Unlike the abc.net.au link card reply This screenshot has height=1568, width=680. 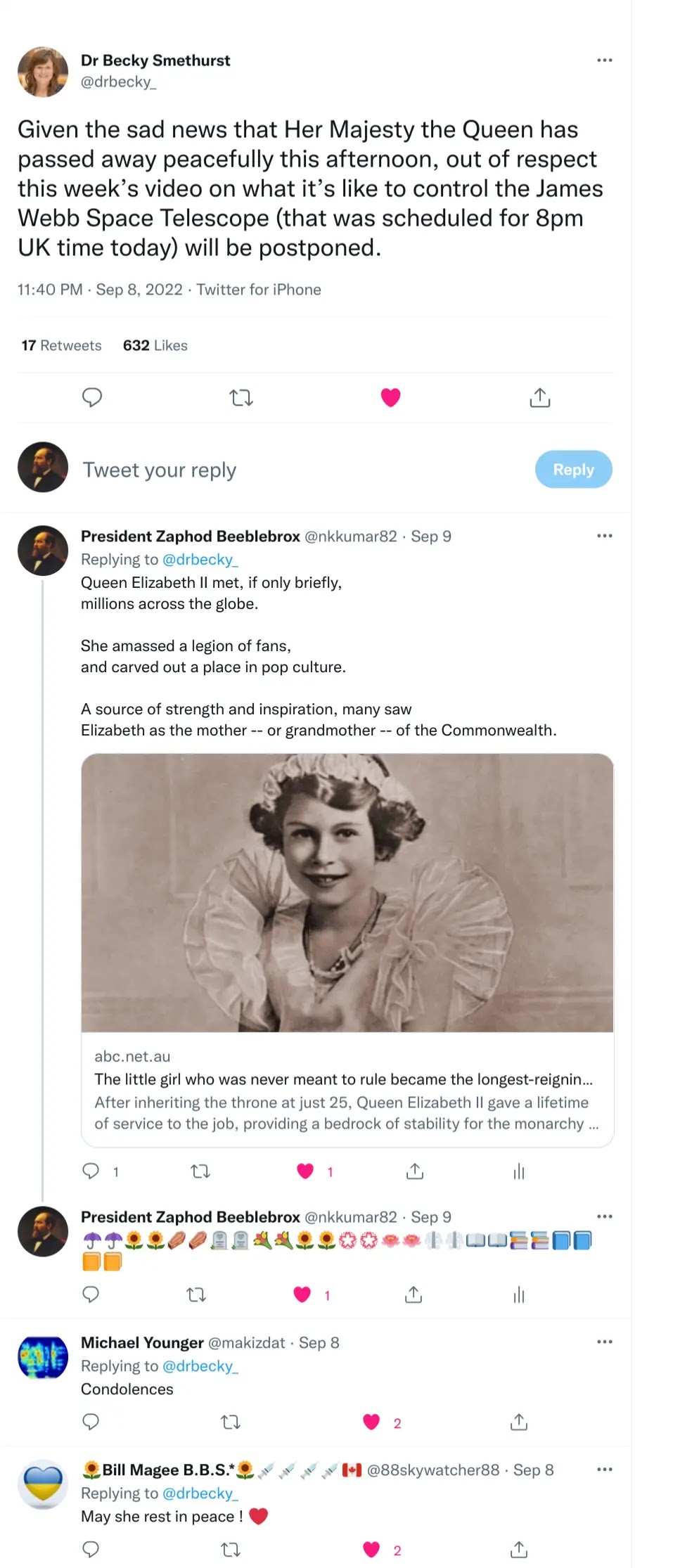coord(305,1171)
